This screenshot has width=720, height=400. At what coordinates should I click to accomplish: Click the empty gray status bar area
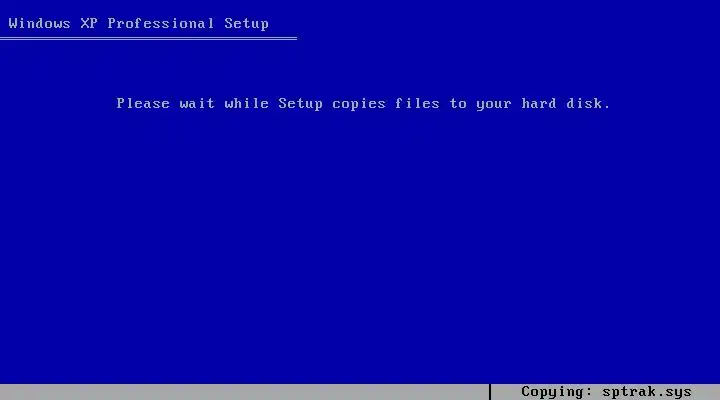click(244, 392)
